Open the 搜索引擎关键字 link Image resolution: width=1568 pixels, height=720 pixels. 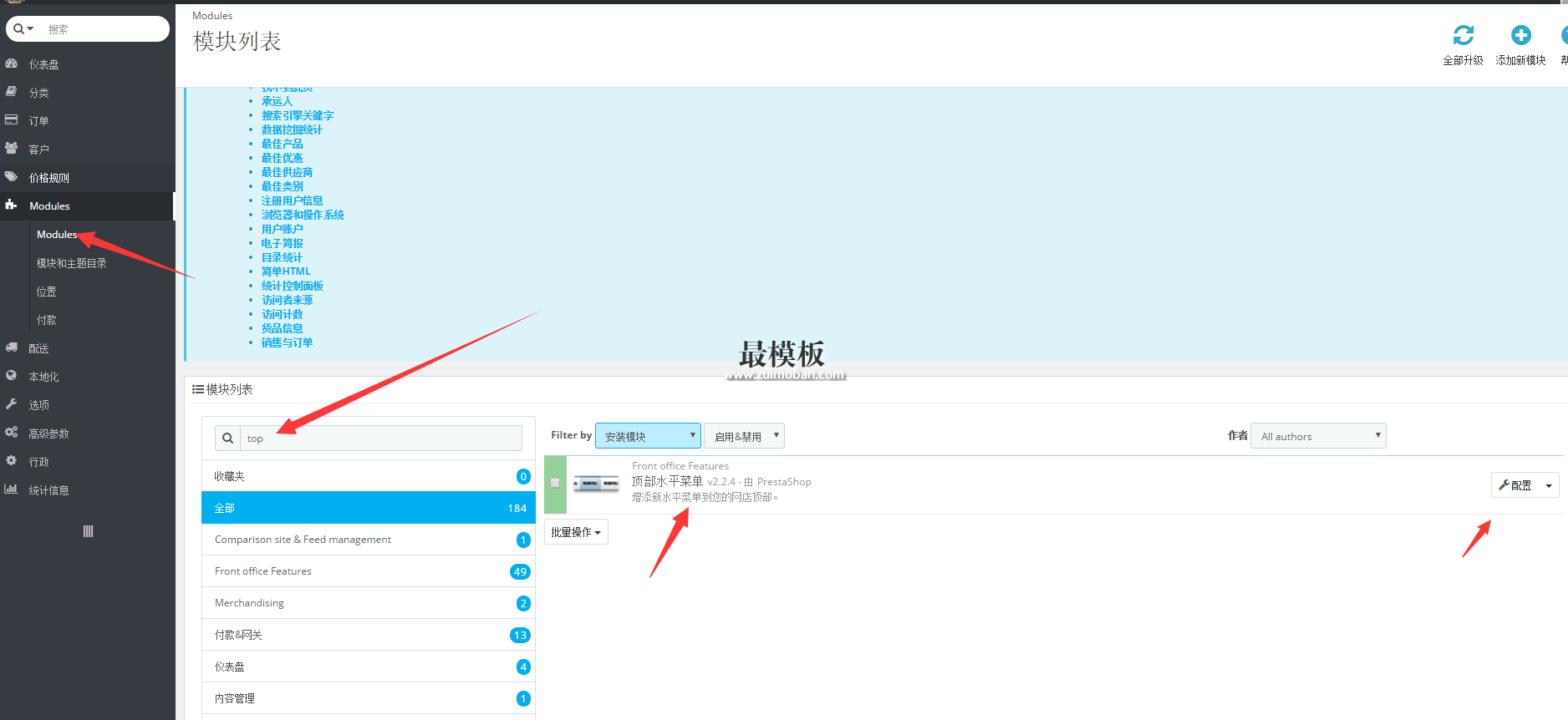298,115
